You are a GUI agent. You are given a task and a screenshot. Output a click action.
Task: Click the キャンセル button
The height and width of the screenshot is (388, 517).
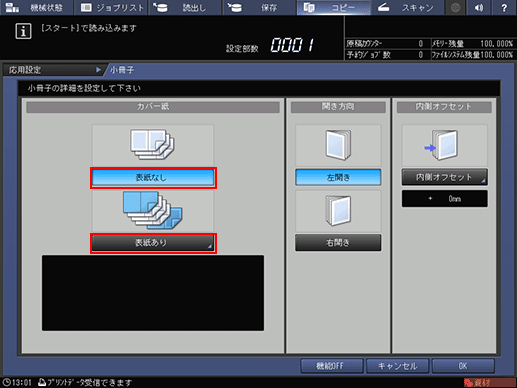pyautogui.click(x=397, y=366)
